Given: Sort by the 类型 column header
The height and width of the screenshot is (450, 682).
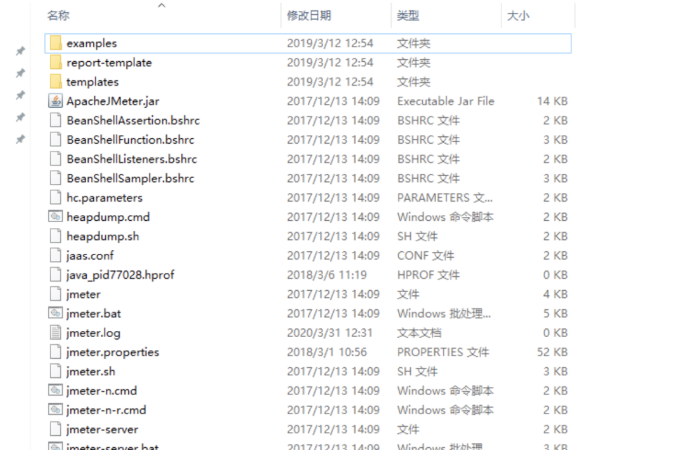Looking at the screenshot, I should click(x=408, y=16).
